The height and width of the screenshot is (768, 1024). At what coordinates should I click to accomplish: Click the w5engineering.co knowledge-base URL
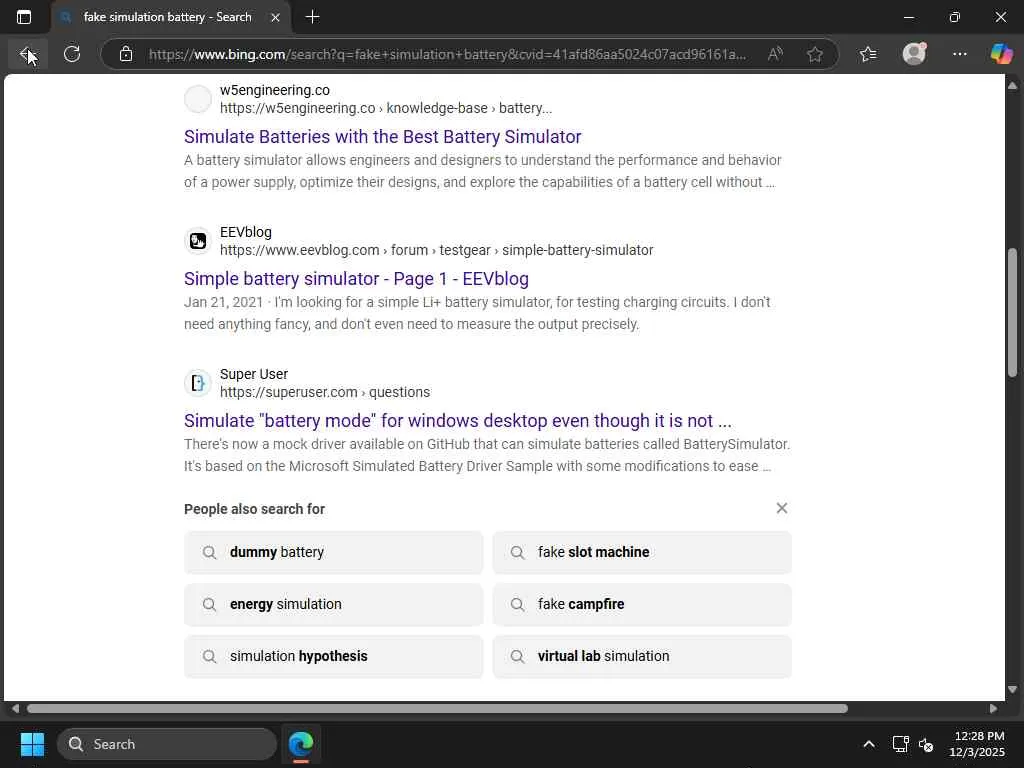(x=386, y=108)
